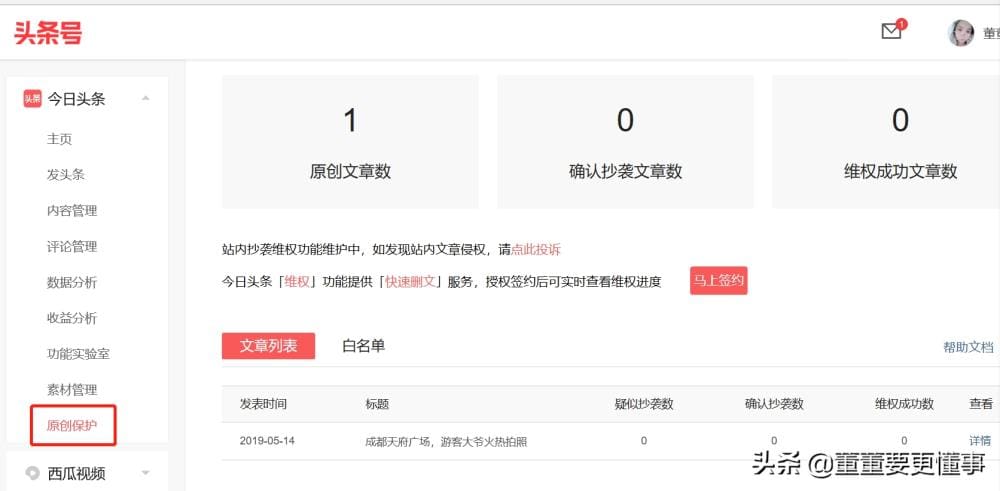Expand the 西瓜视频 sidebar section arrow

(x=145, y=473)
